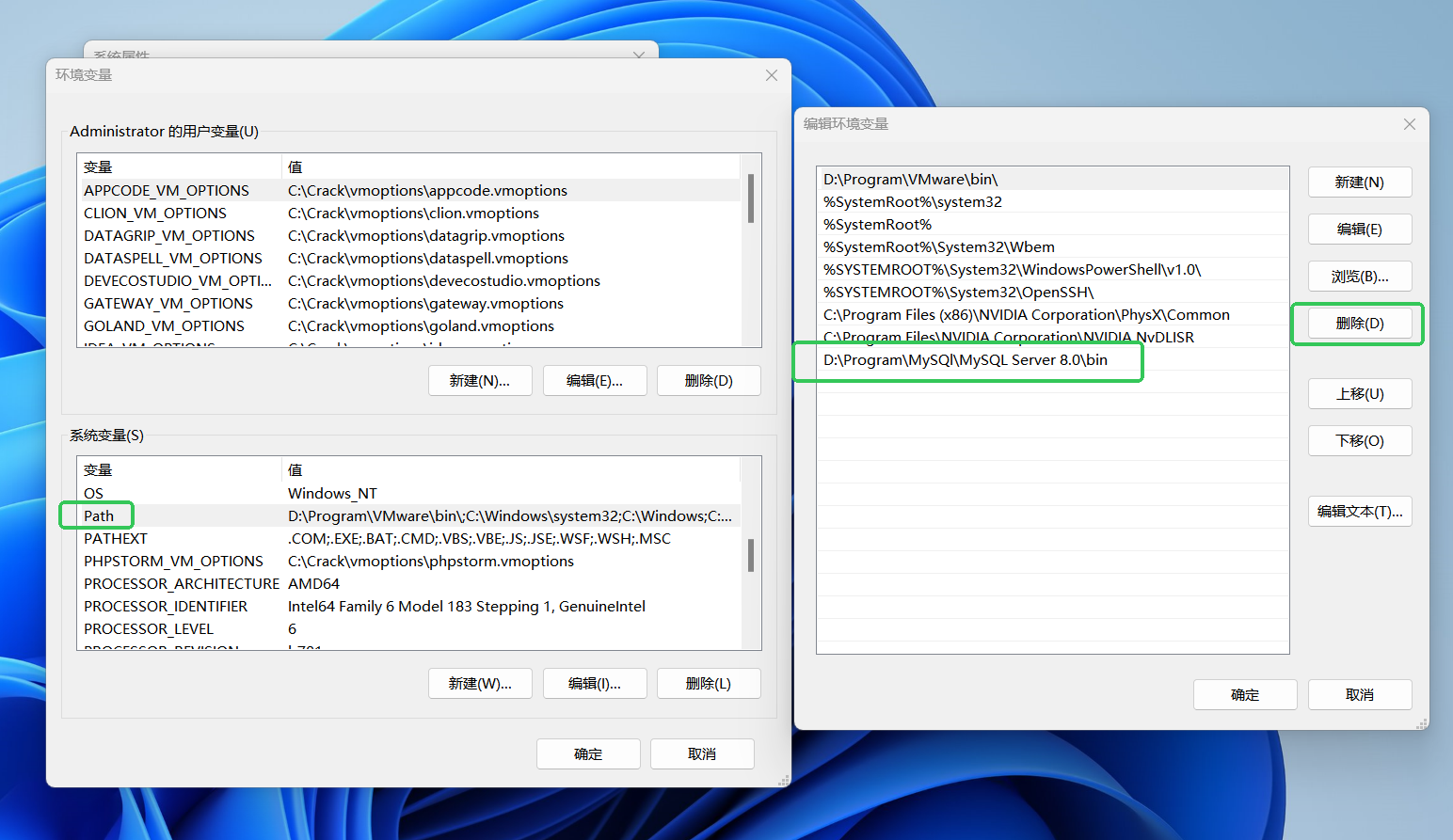Cancel the edit environment variable dialog with 取消
This screenshot has height=840, width=1453.
tap(1360, 695)
